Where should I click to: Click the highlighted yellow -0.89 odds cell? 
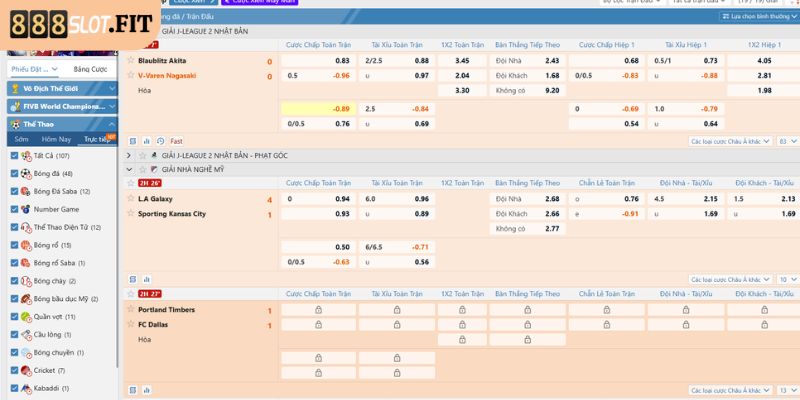317,108
